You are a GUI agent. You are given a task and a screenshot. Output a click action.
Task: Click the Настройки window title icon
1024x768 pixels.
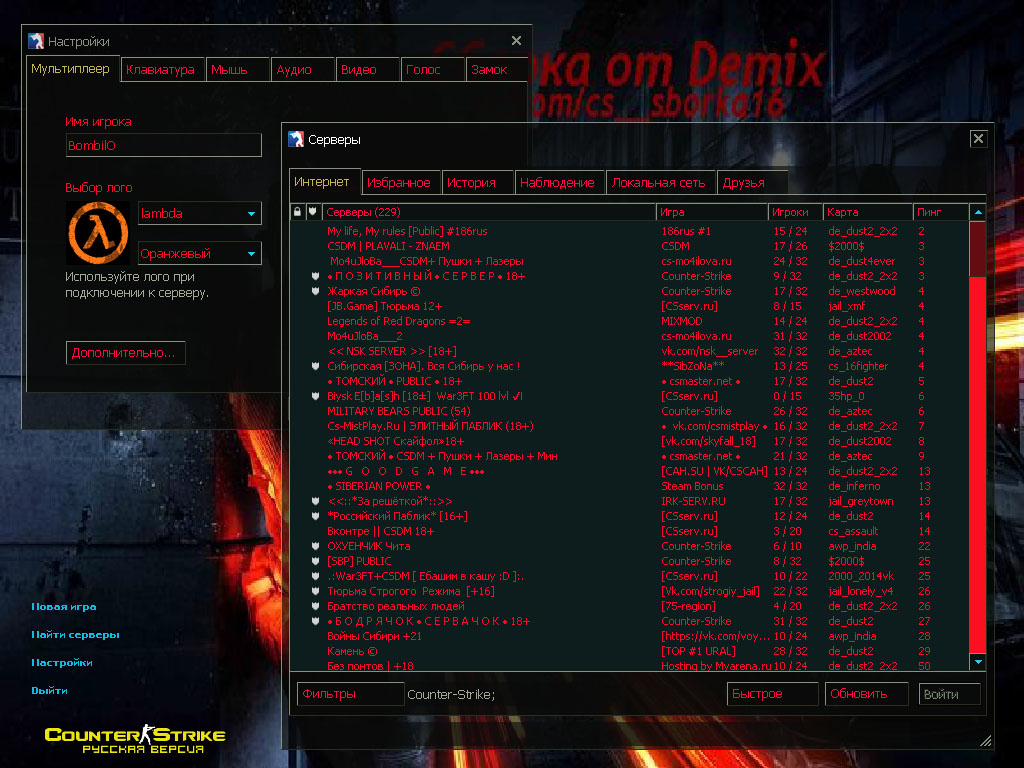36,41
